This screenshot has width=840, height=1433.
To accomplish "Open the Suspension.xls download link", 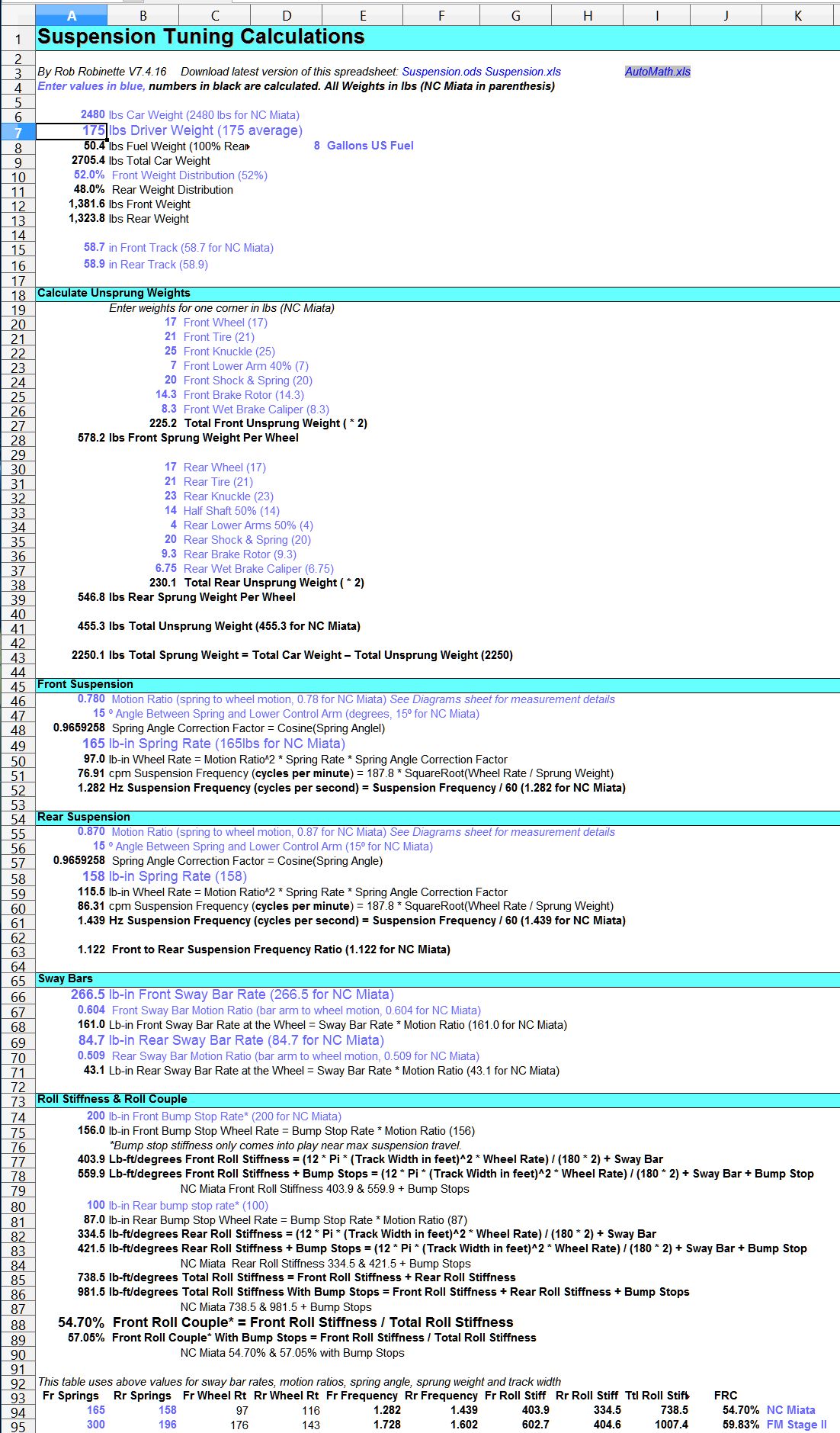I will click(x=523, y=72).
